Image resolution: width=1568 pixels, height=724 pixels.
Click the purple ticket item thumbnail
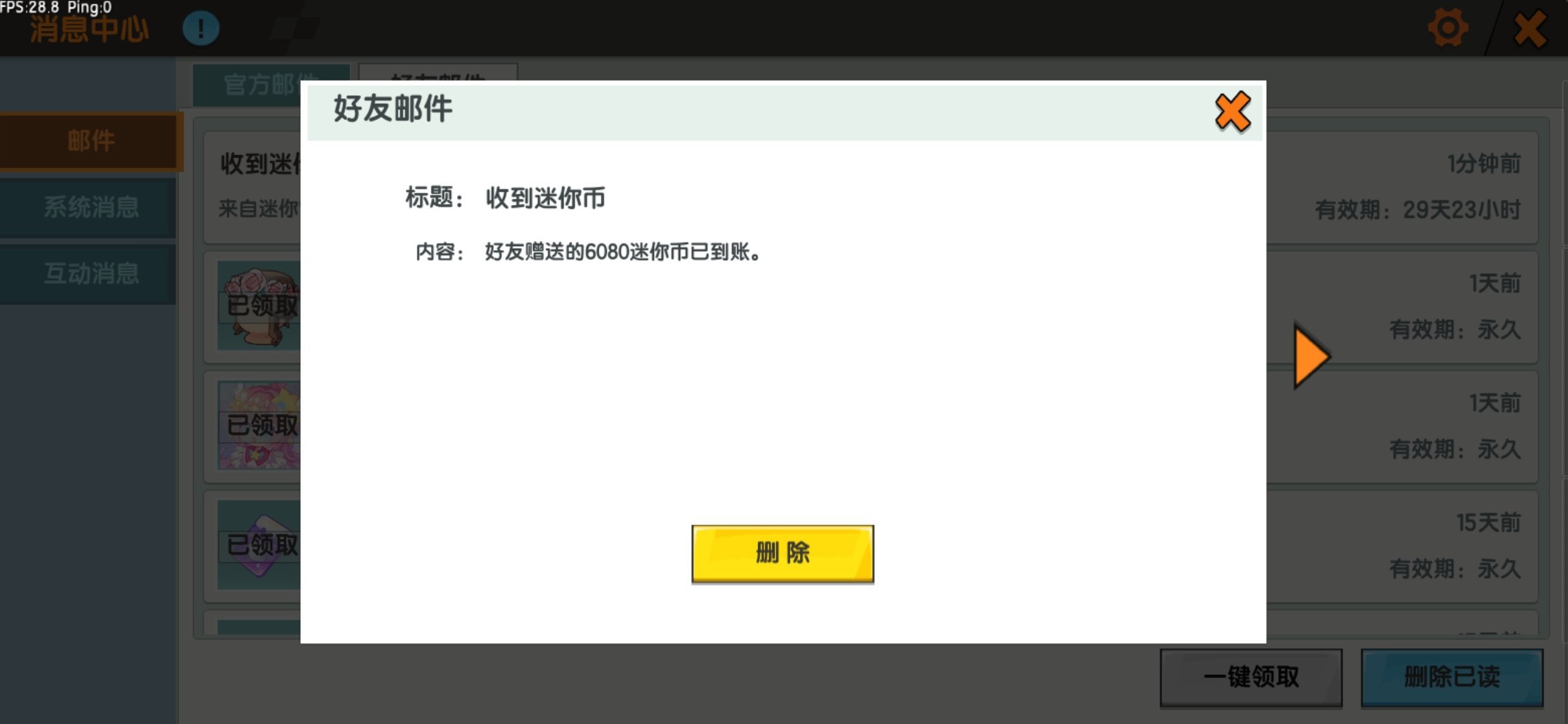pyautogui.click(x=259, y=544)
